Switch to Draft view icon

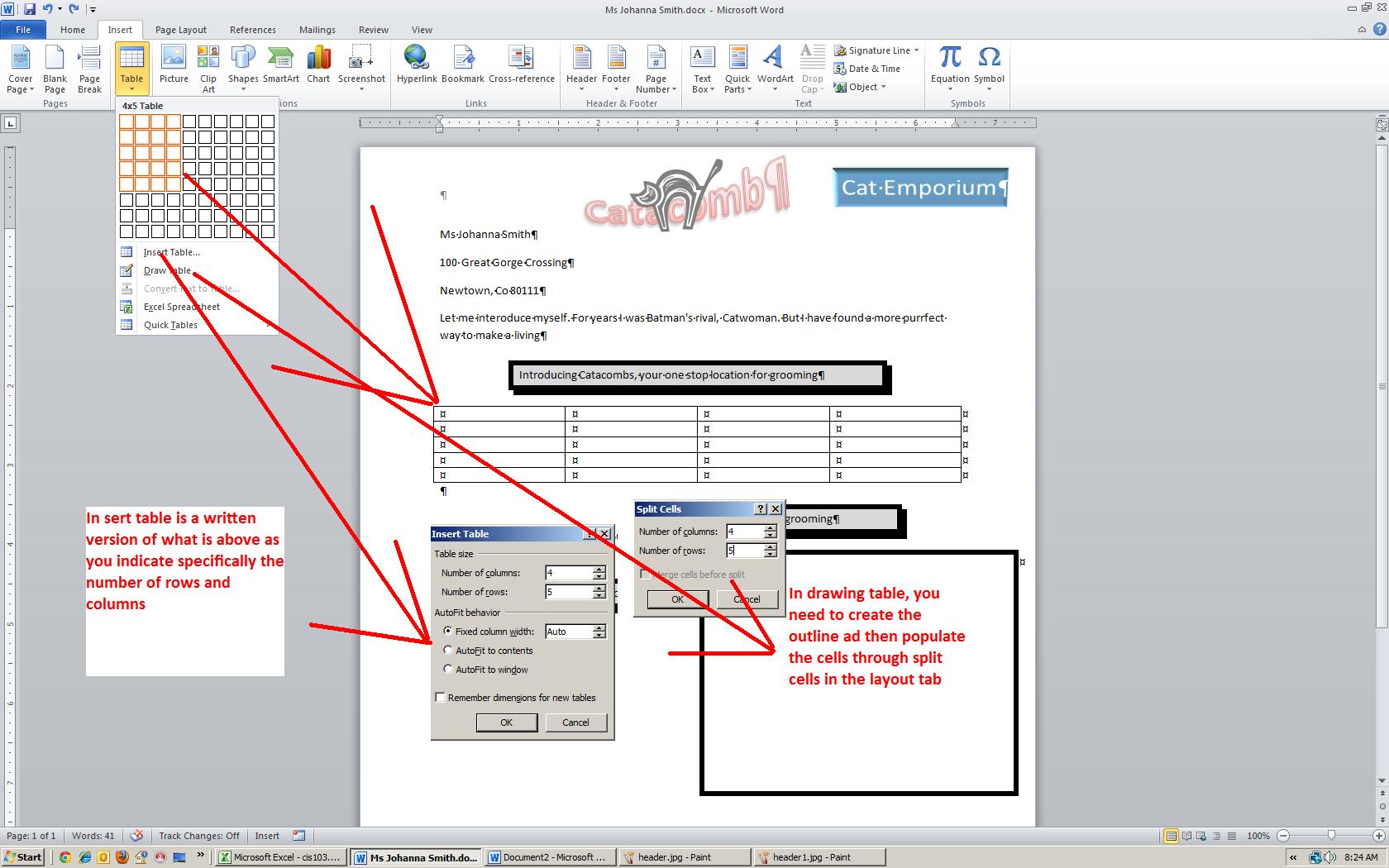click(1232, 836)
